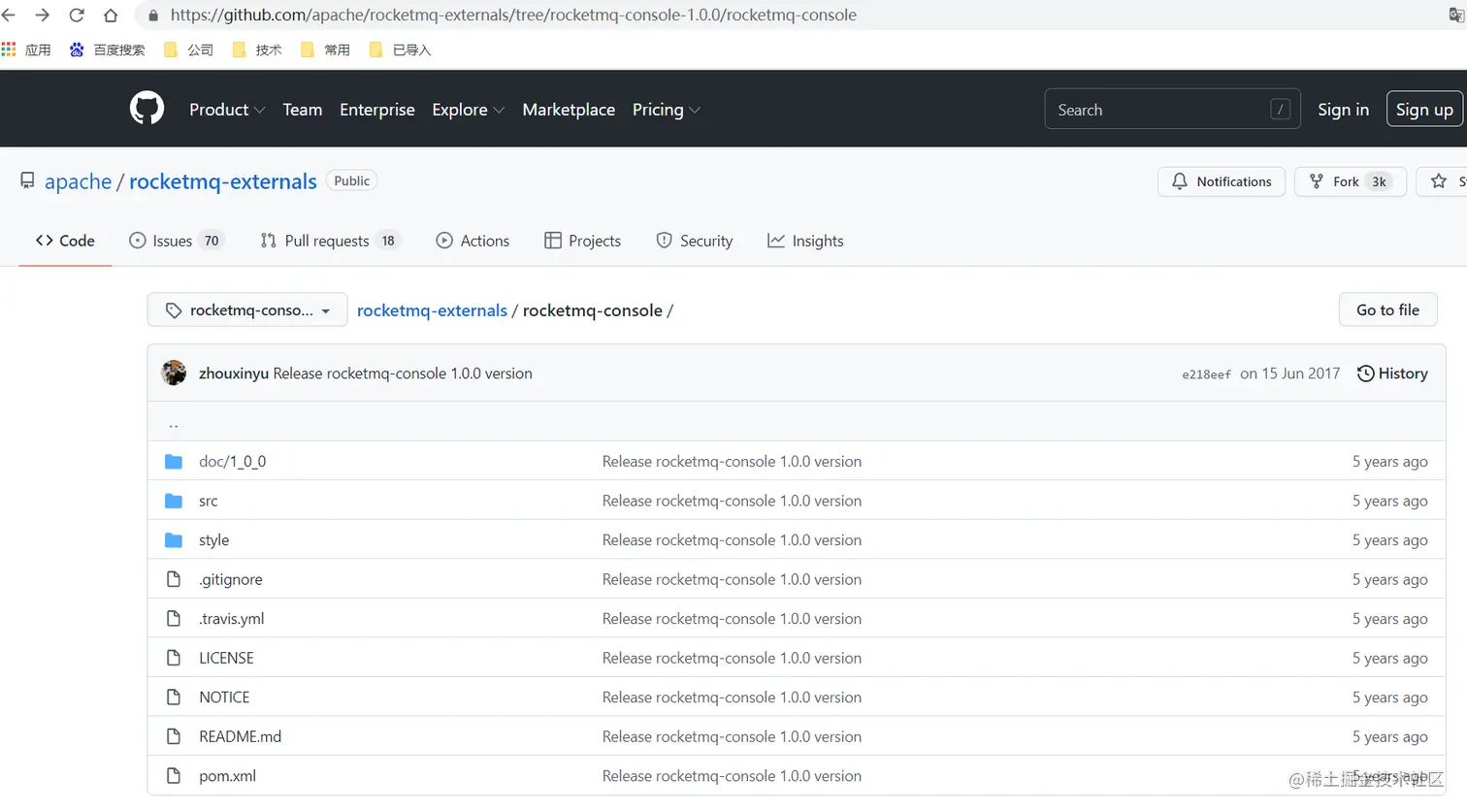This screenshot has height=812, width=1467.
Task: Click the doc/1_0_0 folder icon
Action: coord(174,462)
